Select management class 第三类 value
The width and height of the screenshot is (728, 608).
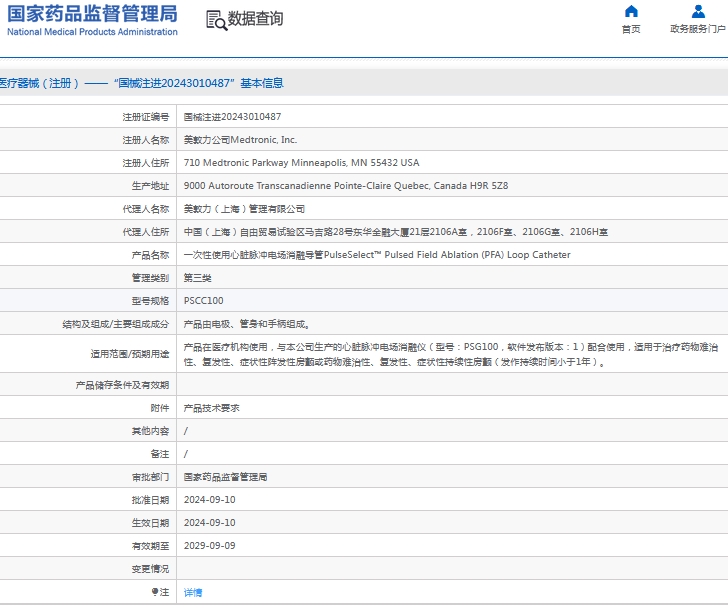coord(197,278)
